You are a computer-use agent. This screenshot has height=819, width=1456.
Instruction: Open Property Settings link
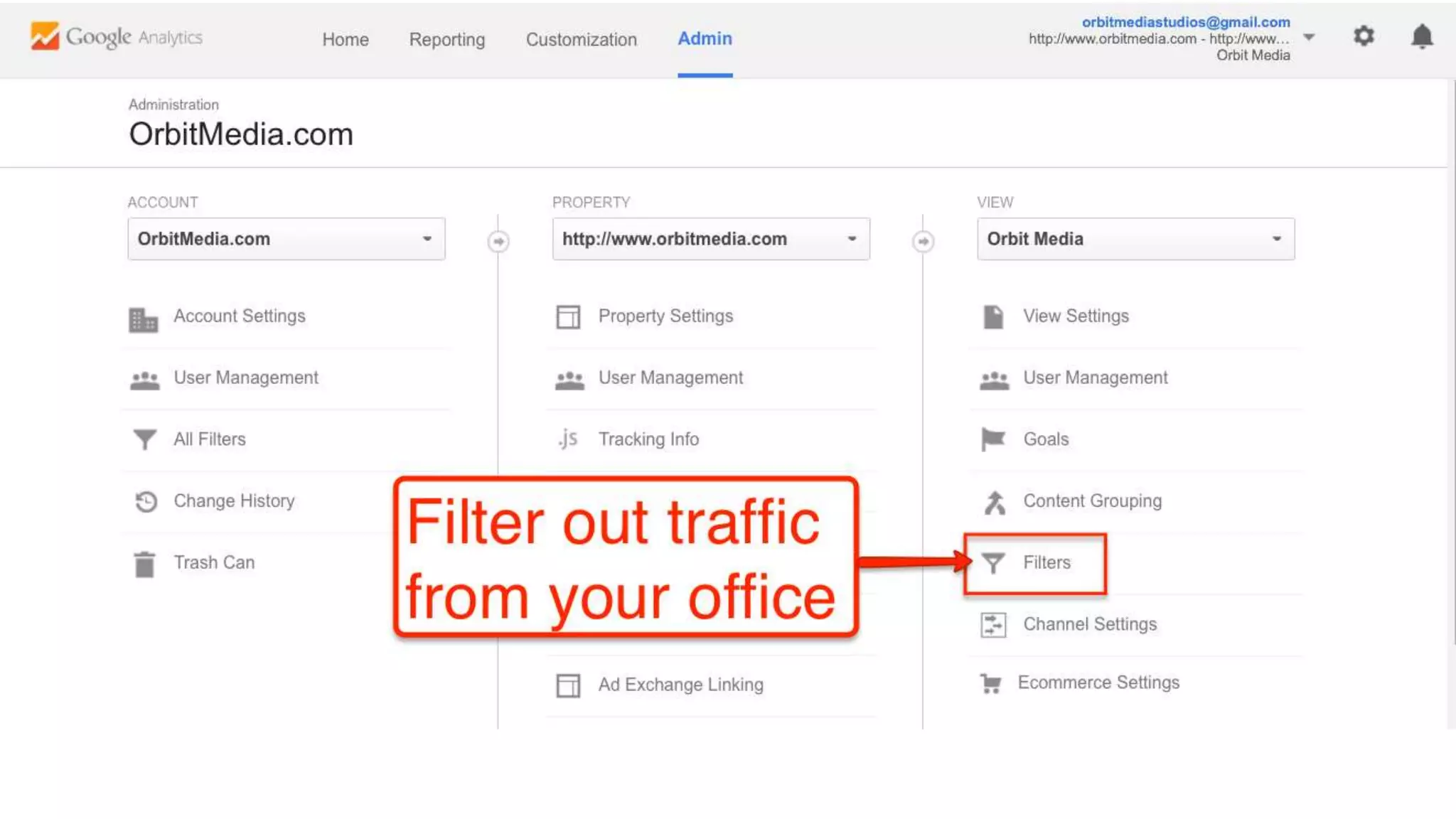tap(665, 316)
